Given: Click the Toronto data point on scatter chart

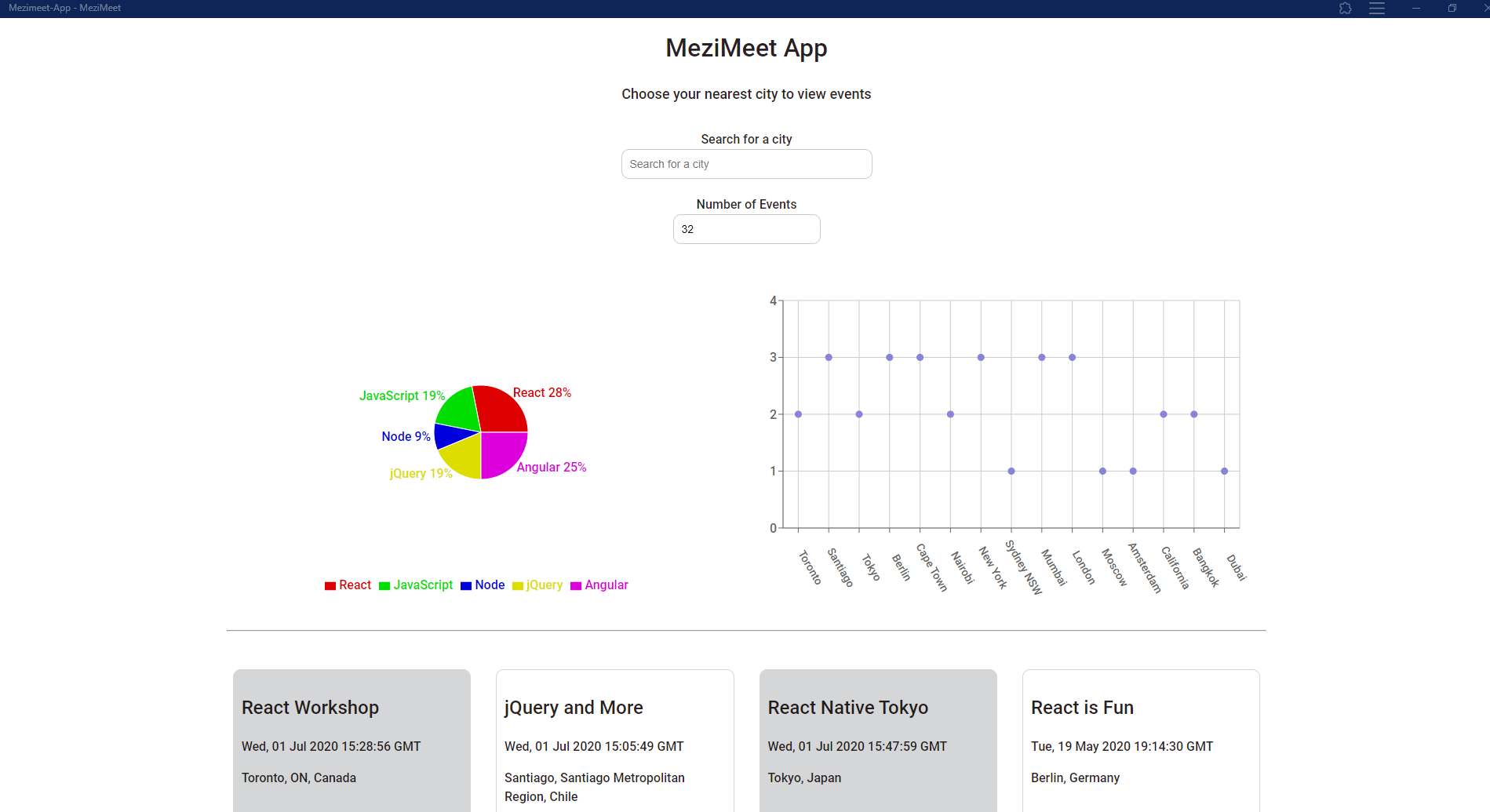Looking at the screenshot, I should pyautogui.click(x=798, y=414).
